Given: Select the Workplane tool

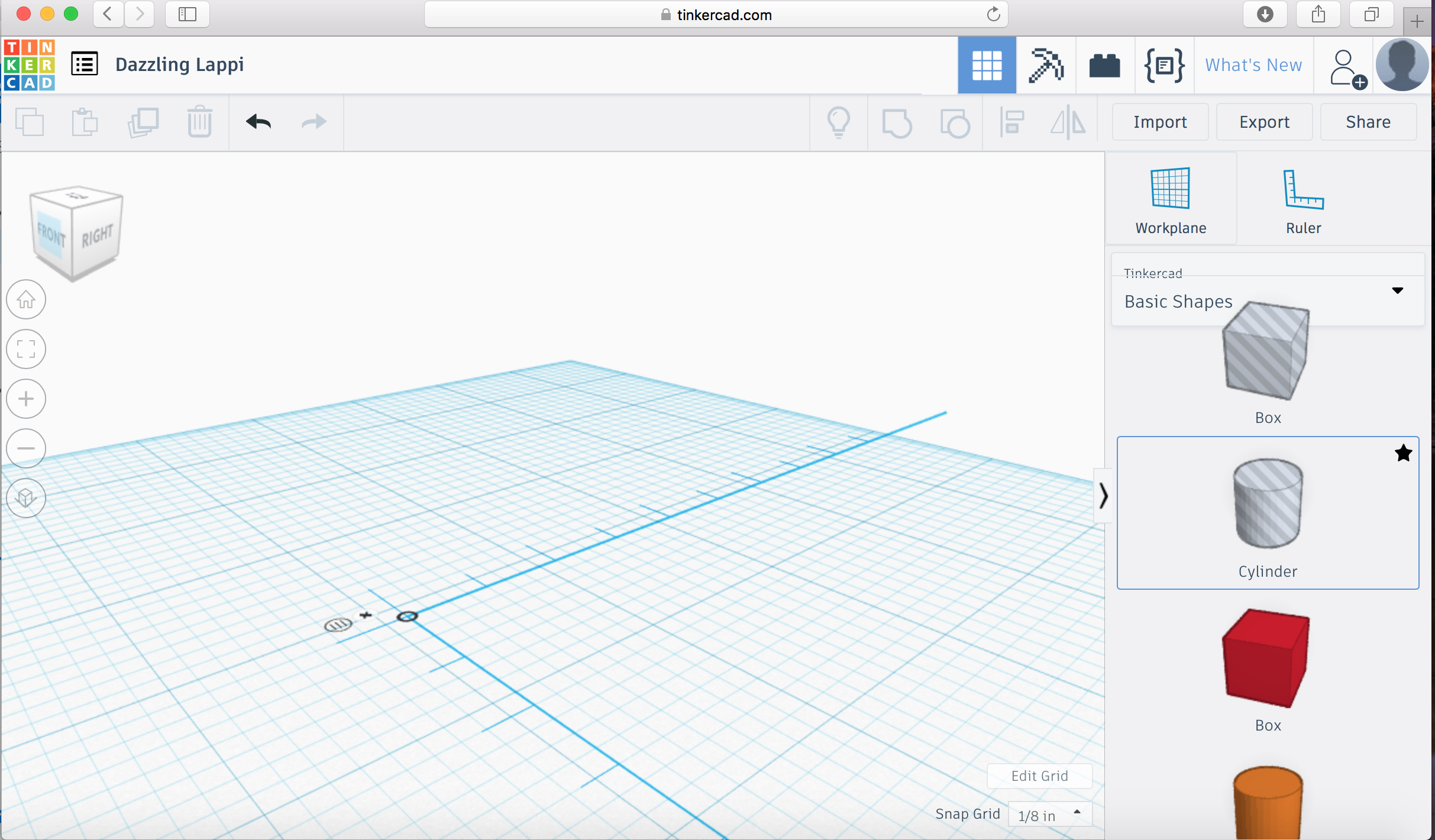Looking at the screenshot, I should click(1171, 199).
